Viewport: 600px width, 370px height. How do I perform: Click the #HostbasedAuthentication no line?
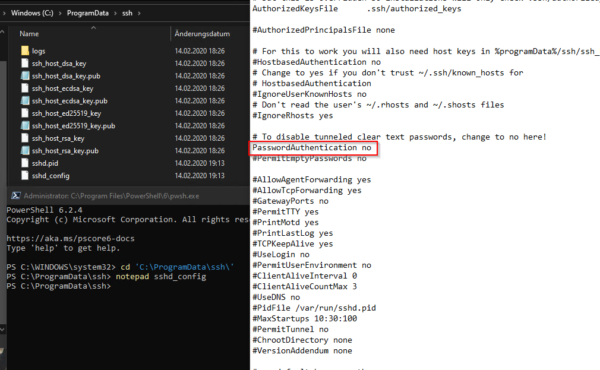point(316,62)
